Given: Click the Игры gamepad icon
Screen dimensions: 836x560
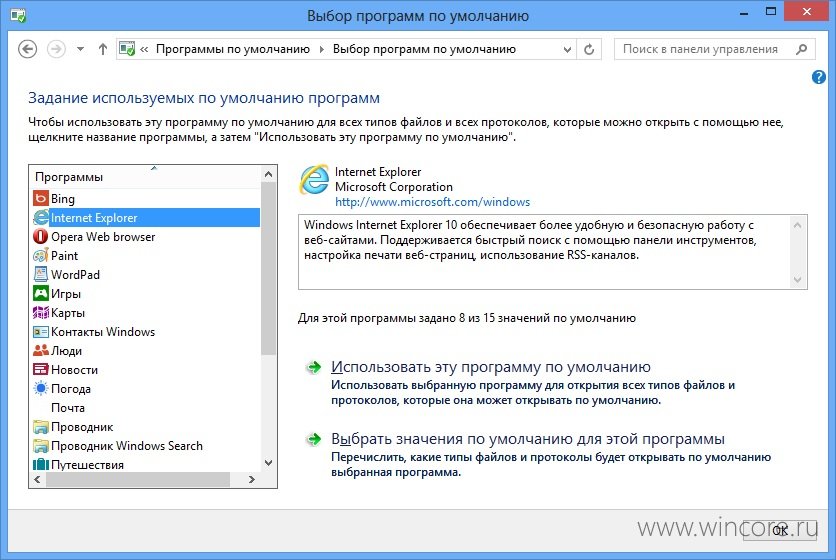Looking at the screenshot, I should pos(41,293).
